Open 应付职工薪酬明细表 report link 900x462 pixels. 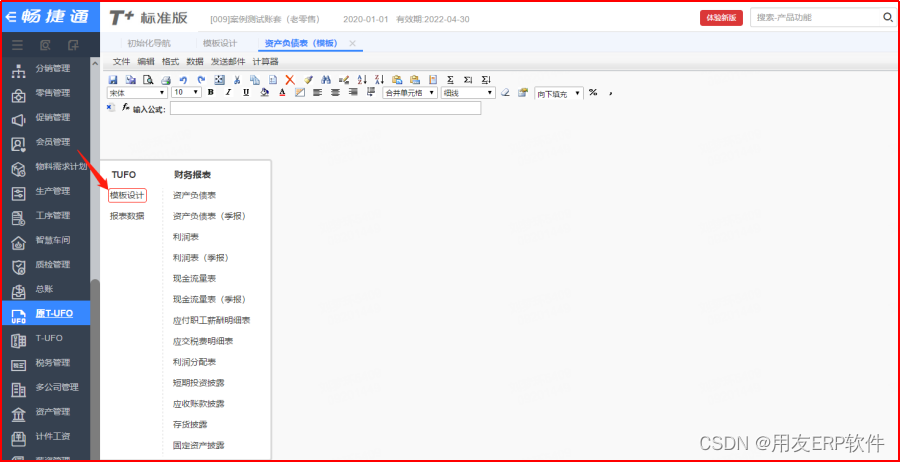point(212,320)
